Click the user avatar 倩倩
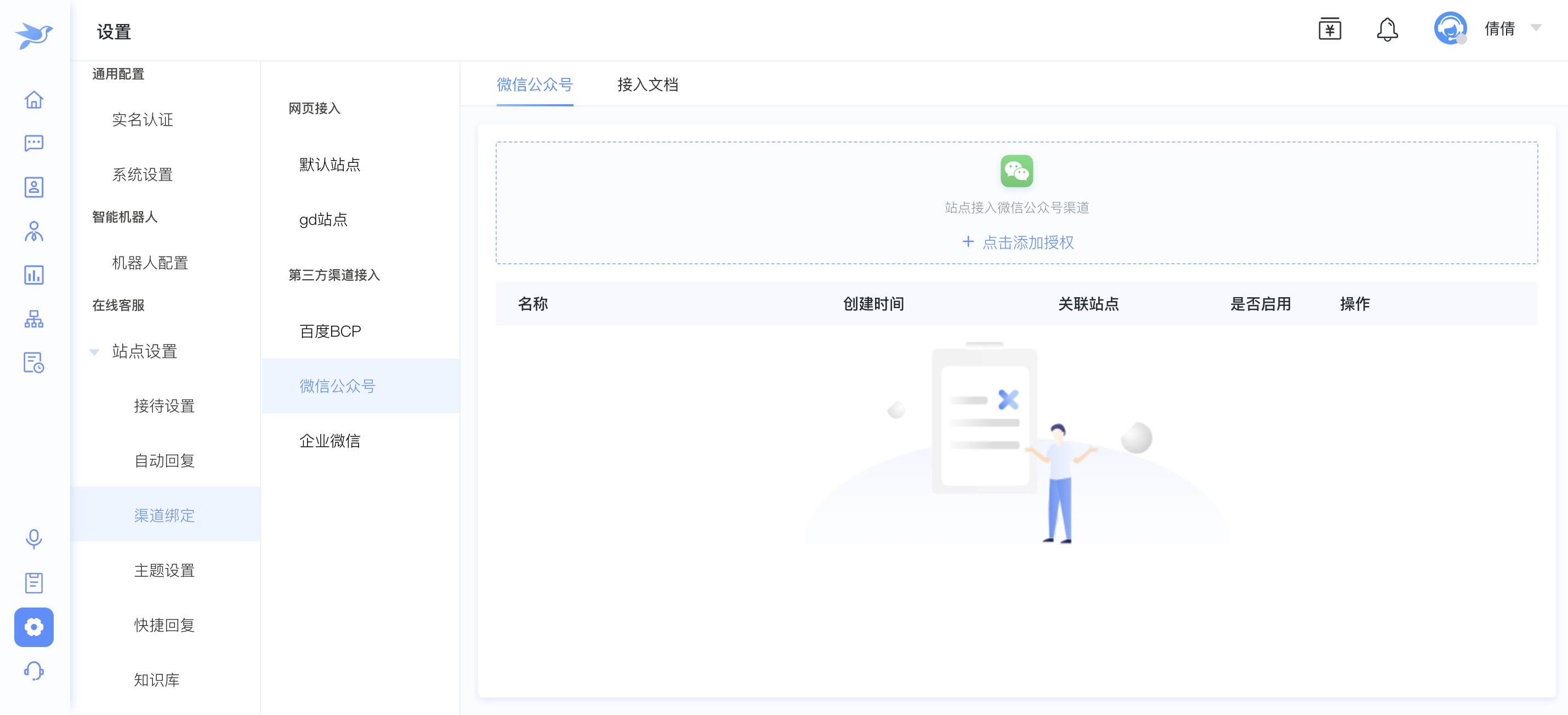This screenshot has height=715, width=1568. [x=1450, y=29]
